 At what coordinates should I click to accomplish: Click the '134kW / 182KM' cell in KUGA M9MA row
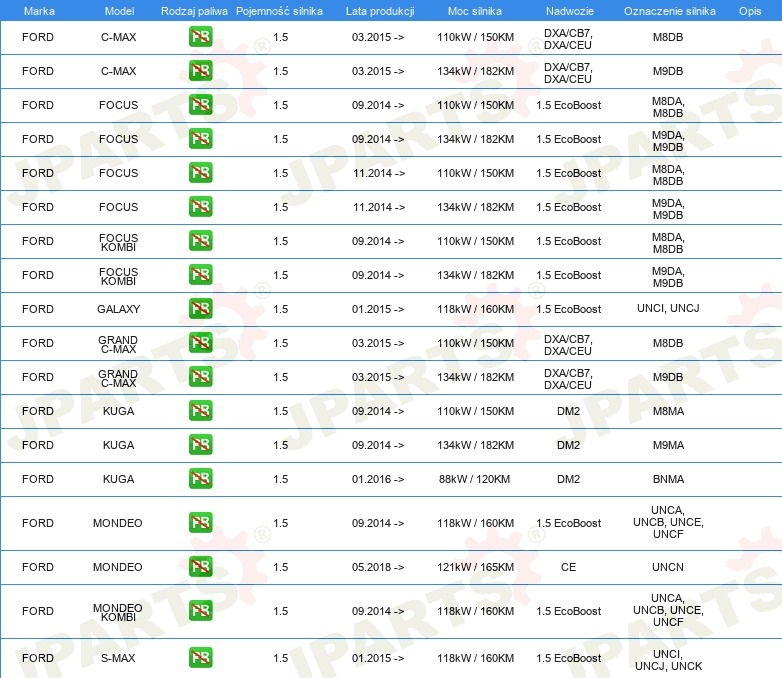click(x=475, y=445)
